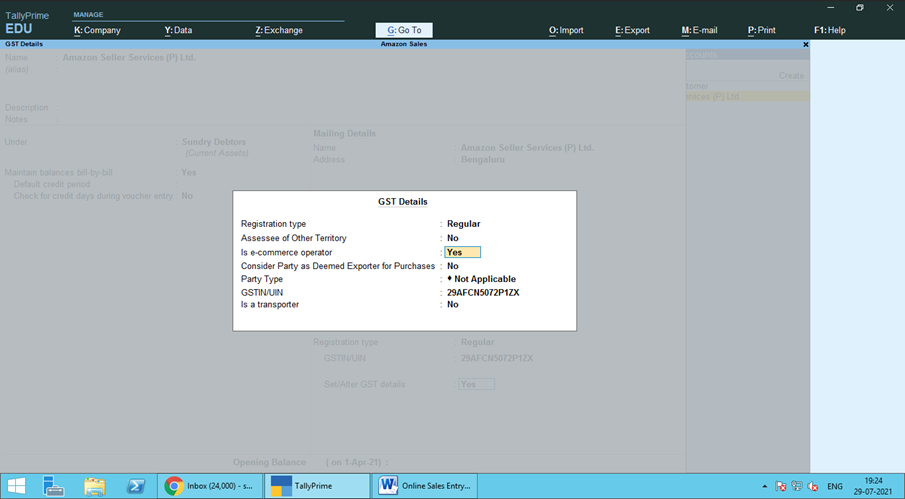
Task: Open F1: Help
Action: [829, 30]
